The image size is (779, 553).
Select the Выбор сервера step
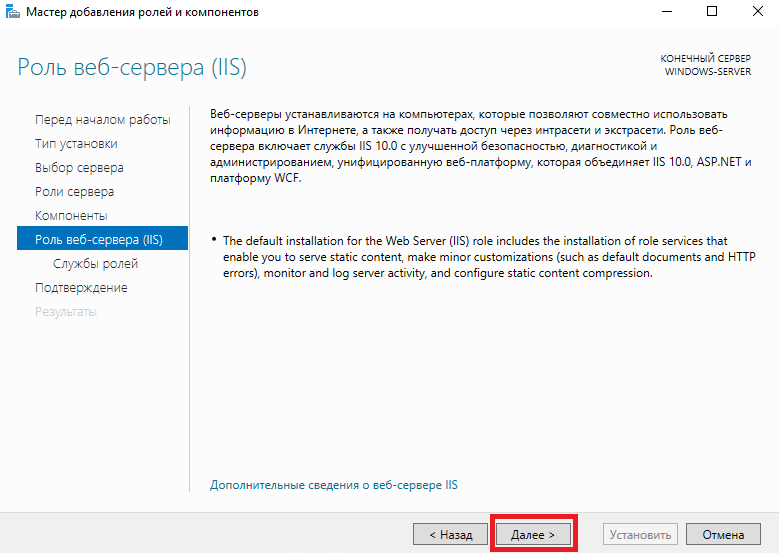[79, 168]
